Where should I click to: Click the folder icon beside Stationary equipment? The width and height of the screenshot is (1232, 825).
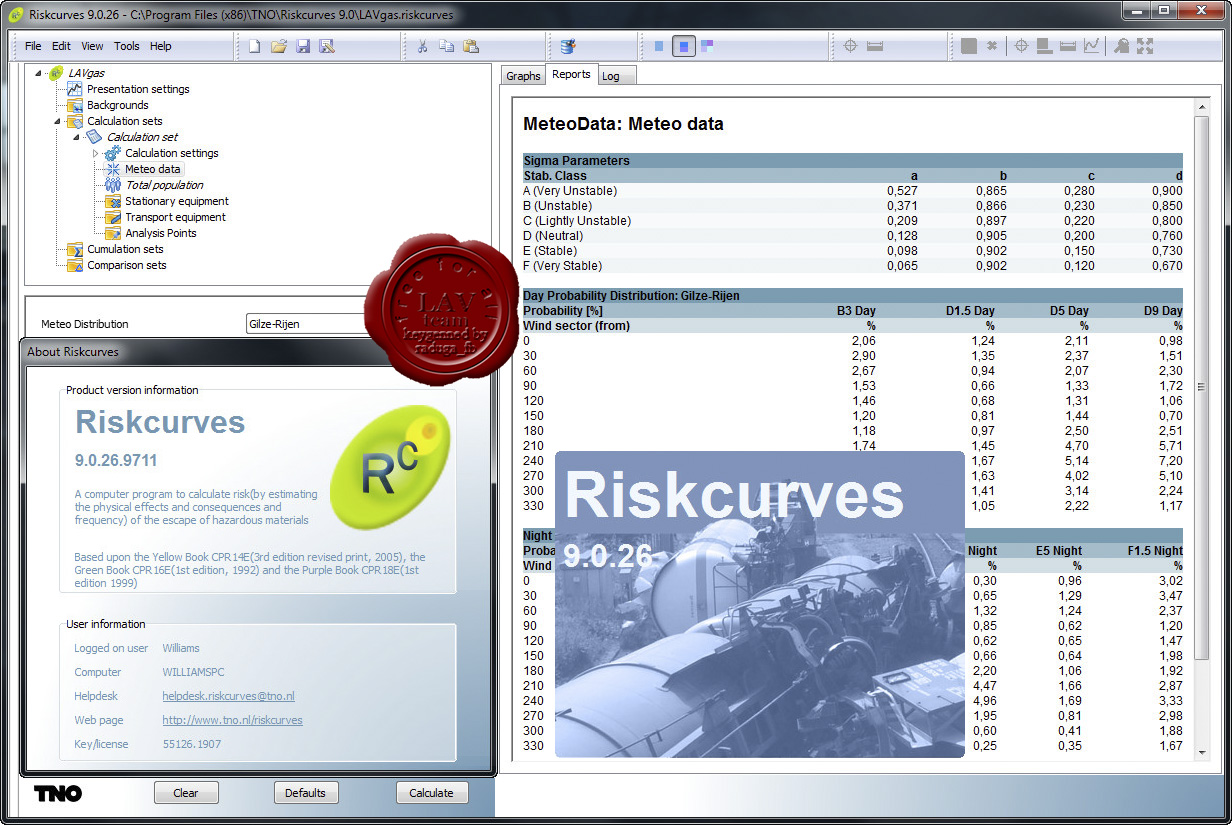(112, 201)
